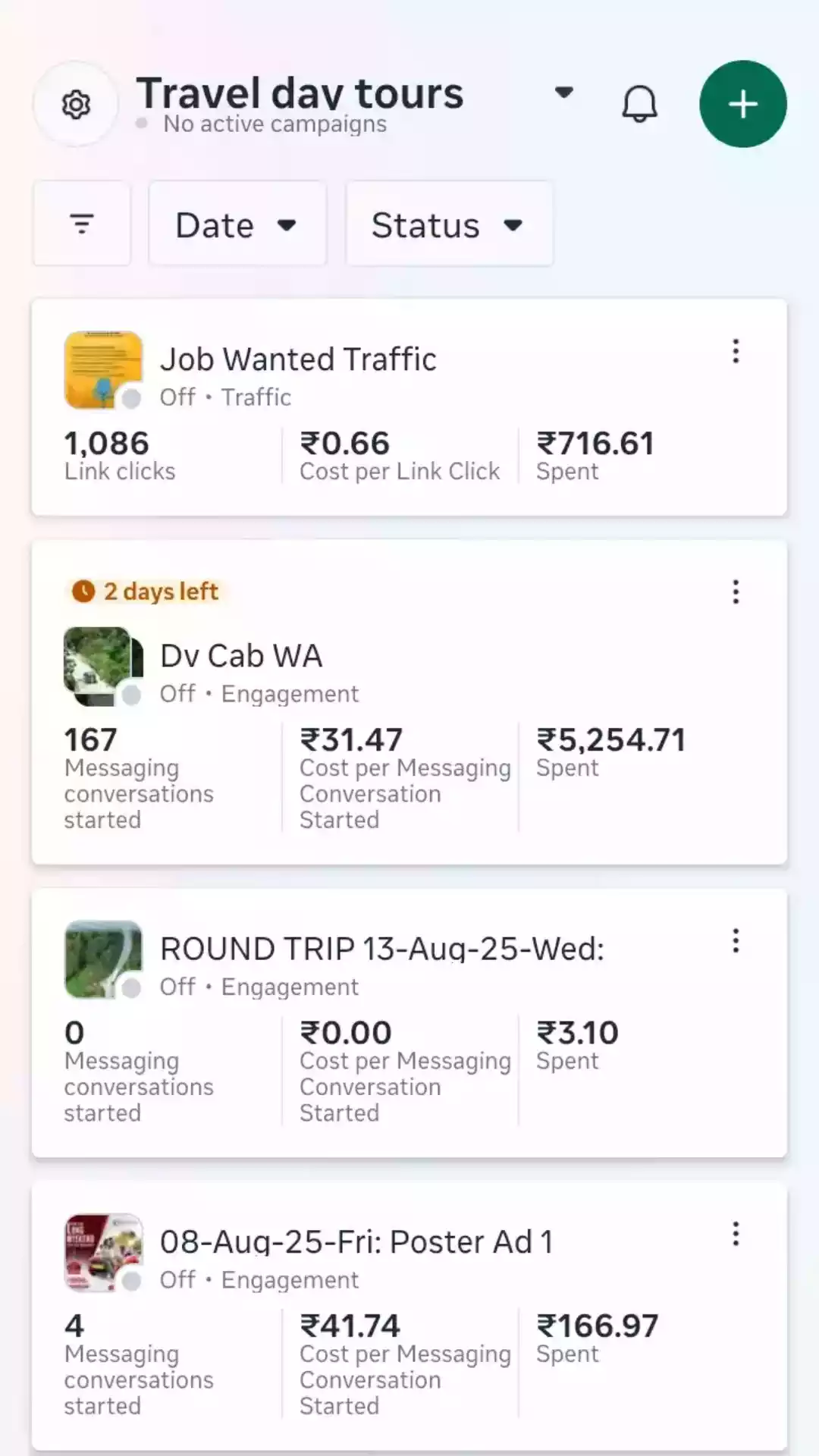
Task: Click the Job Wanted Traffic campaign thumbnail
Action: (x=103, y=369)
